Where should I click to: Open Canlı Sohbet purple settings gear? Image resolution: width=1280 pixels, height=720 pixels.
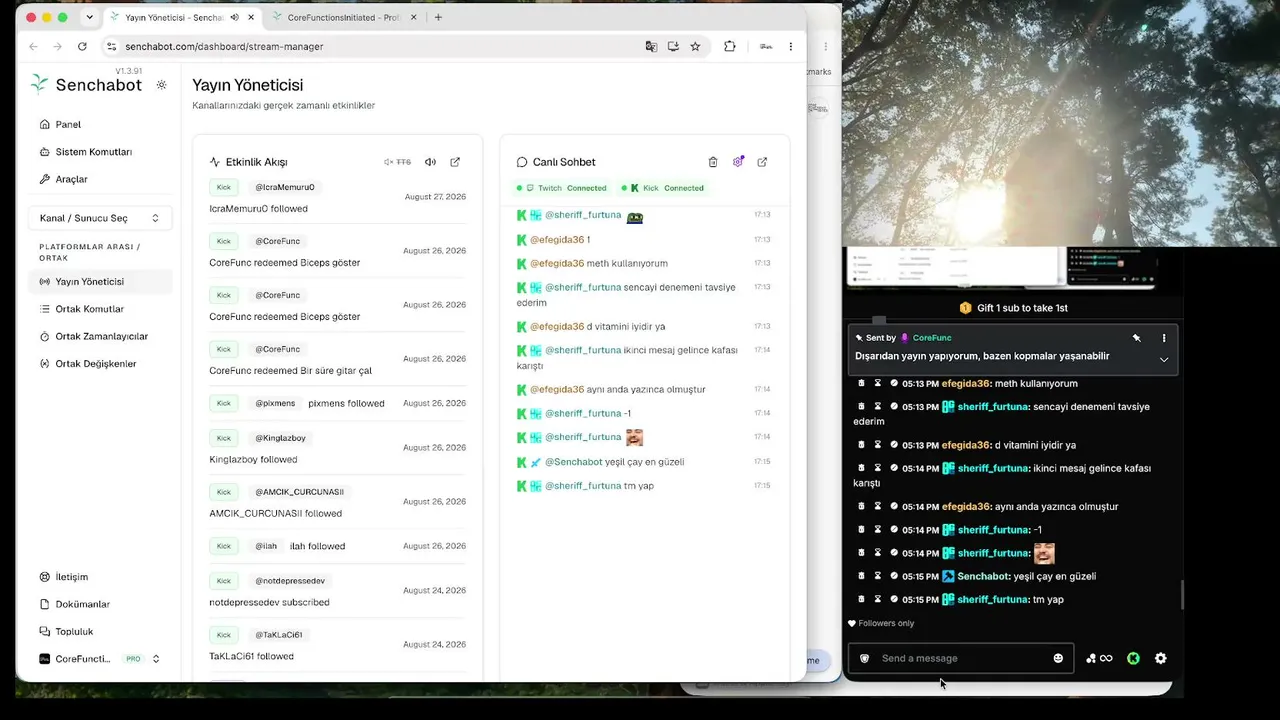click(738, 162)
